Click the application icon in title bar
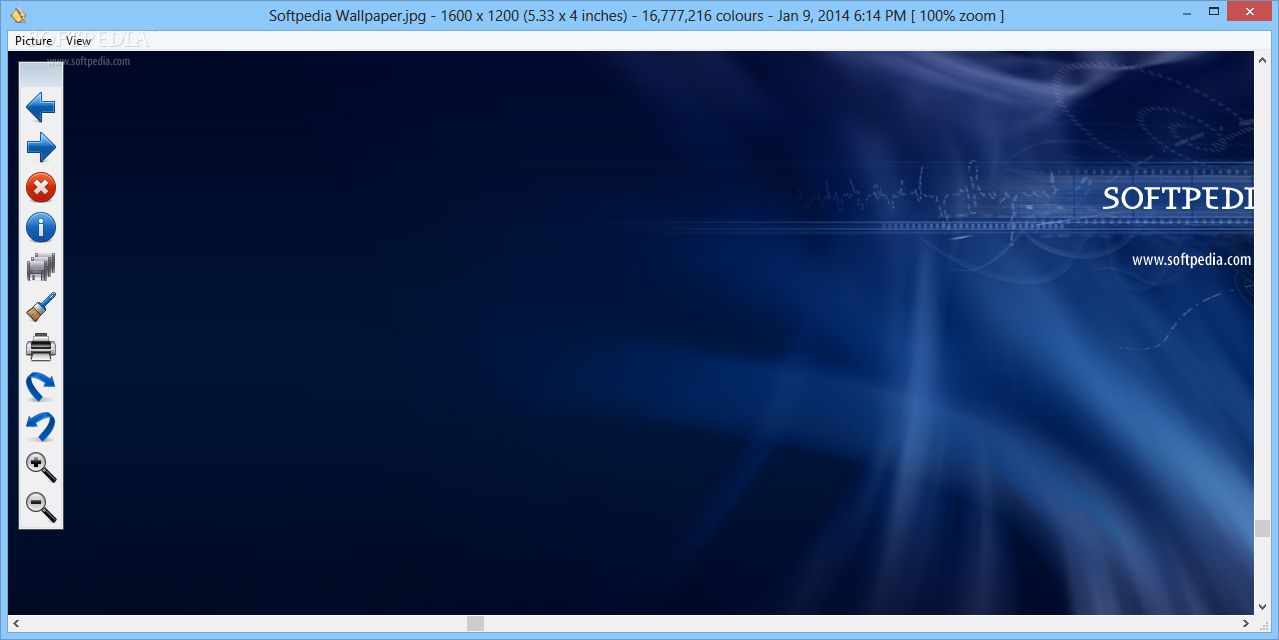Image resolution: width=1279 pixels, height=640 pixels. tap(19, 15)
